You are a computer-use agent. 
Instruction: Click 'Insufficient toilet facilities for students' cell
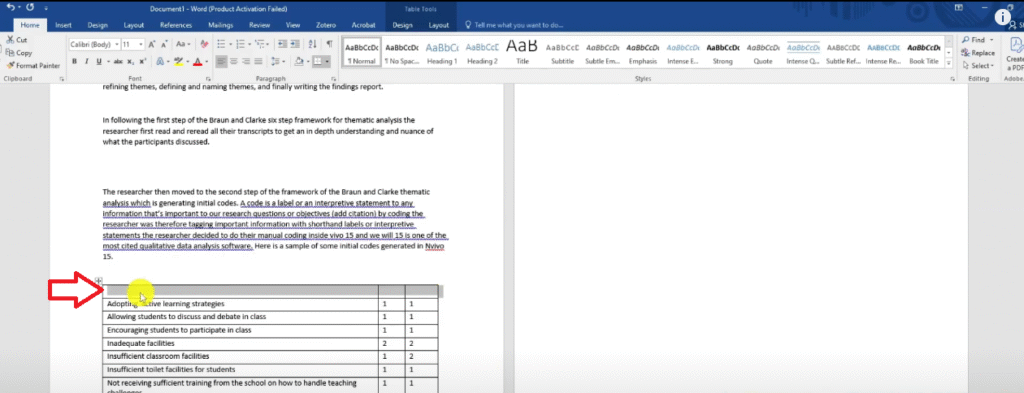click(240, 369)
